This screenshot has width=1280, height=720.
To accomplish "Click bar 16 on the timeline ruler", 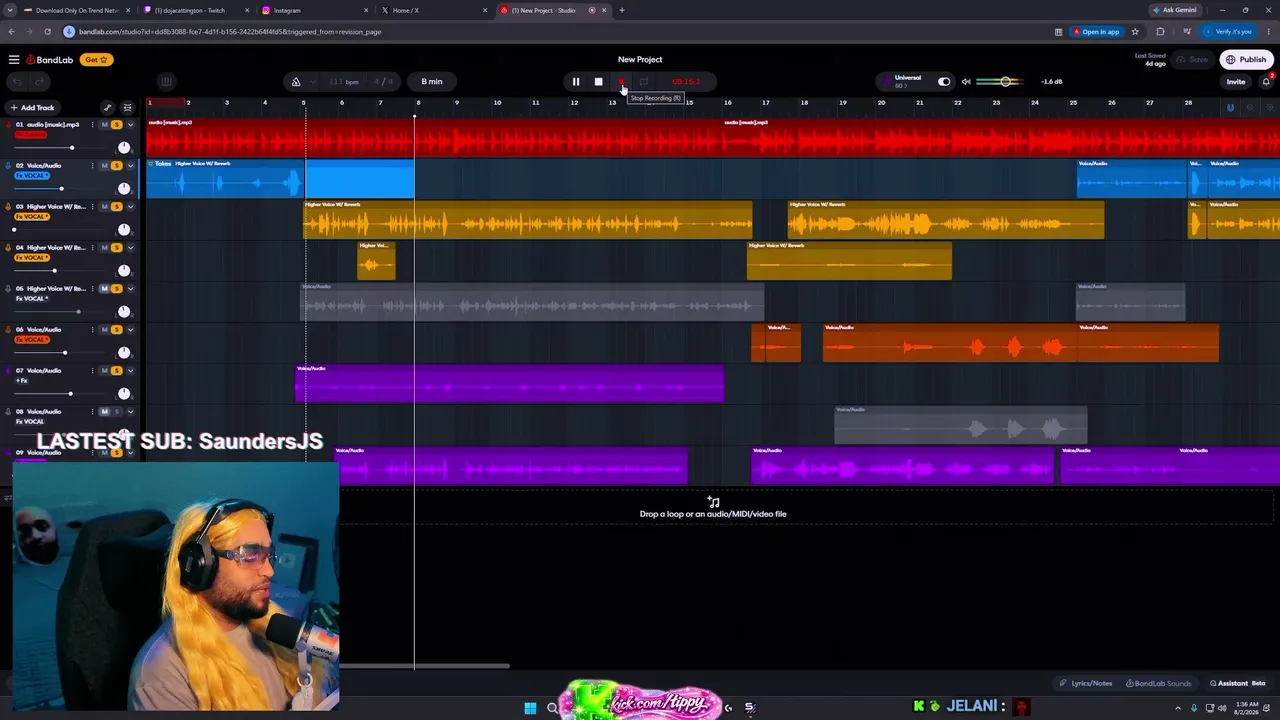I will point(727,103).
